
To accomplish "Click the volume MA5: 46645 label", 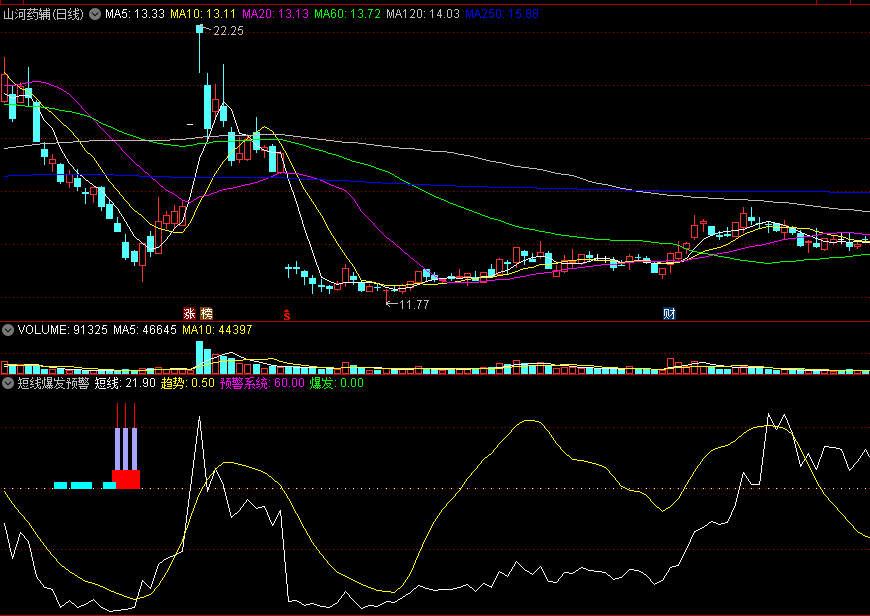I will click(145, 330).
